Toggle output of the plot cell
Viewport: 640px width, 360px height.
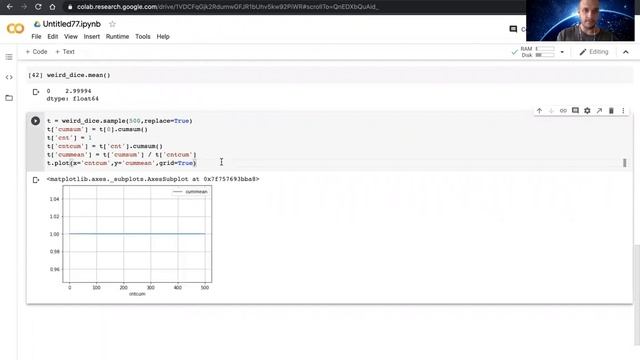click(x=36, y=180)
